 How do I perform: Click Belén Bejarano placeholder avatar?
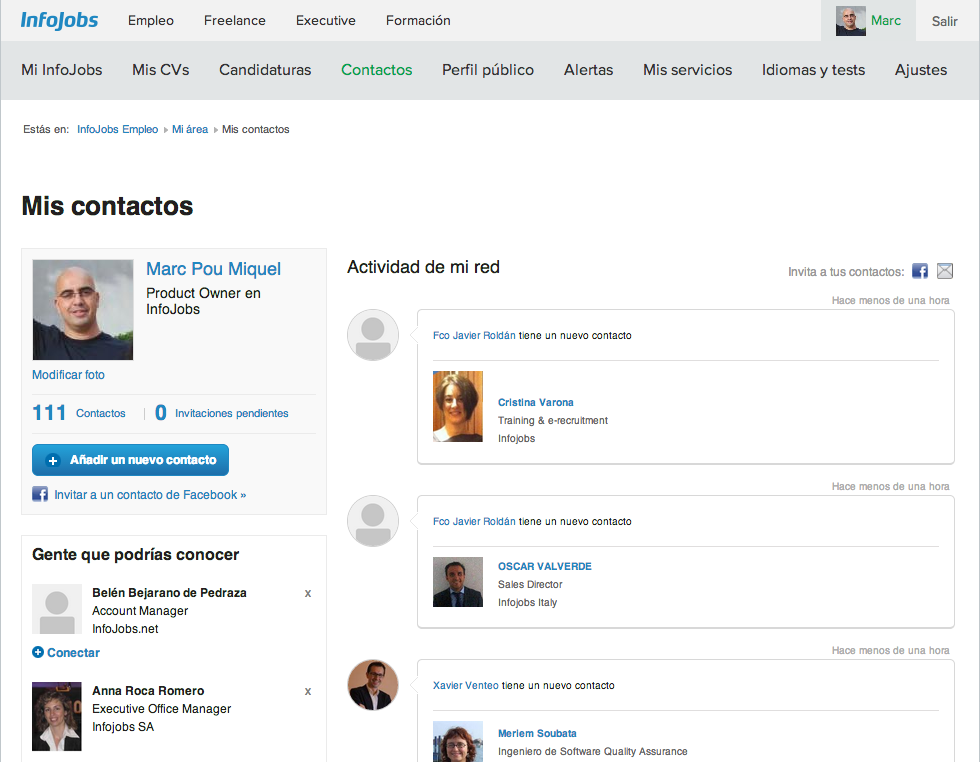tap(57, 609)
